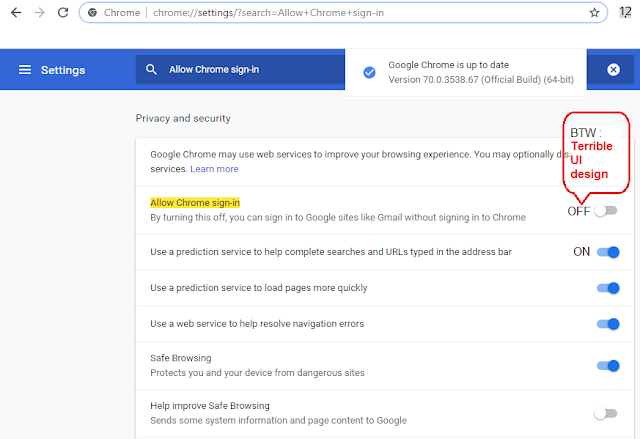The height and width of the screenshot is (439, 640).
Task: Click the search magnifier icon in Settings
Action: click(x=151, y=69)
